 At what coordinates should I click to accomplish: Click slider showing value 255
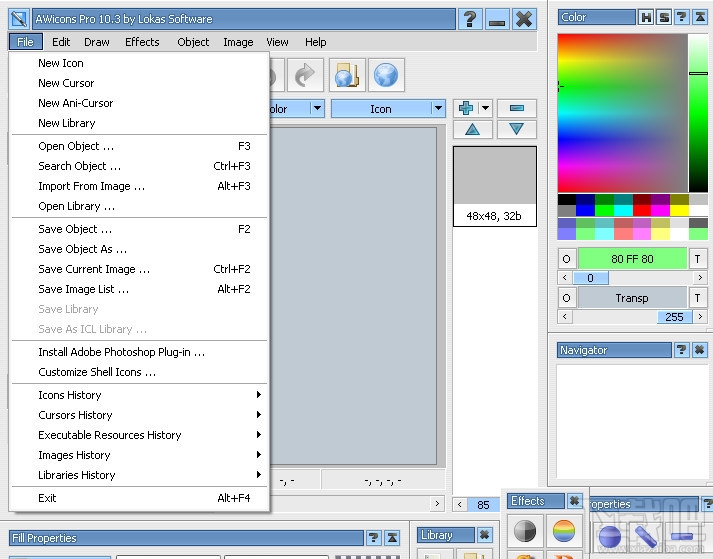pos(674,317)
